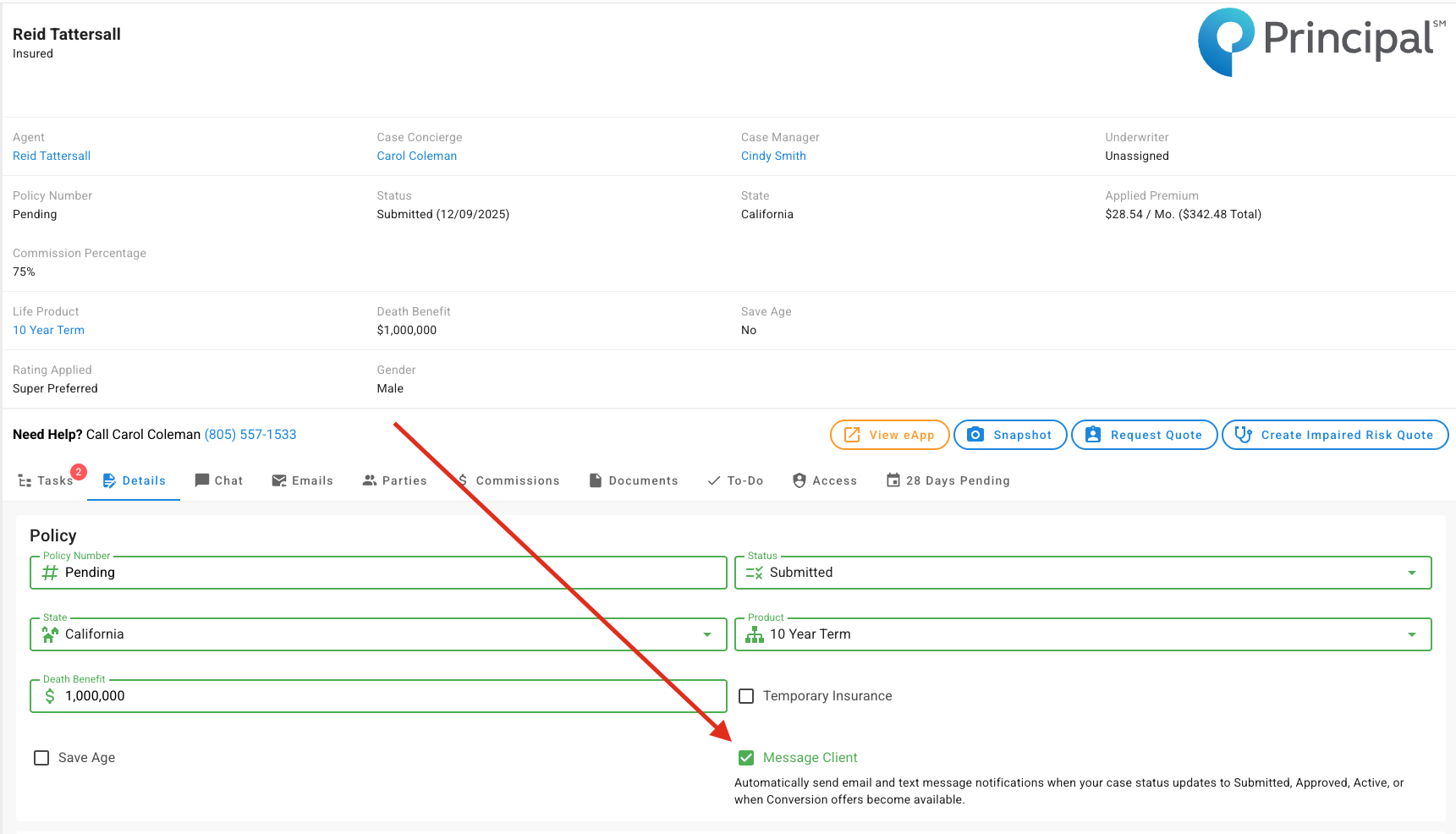Open Case Manager Cindy Smith link

[x=773, y=156]
